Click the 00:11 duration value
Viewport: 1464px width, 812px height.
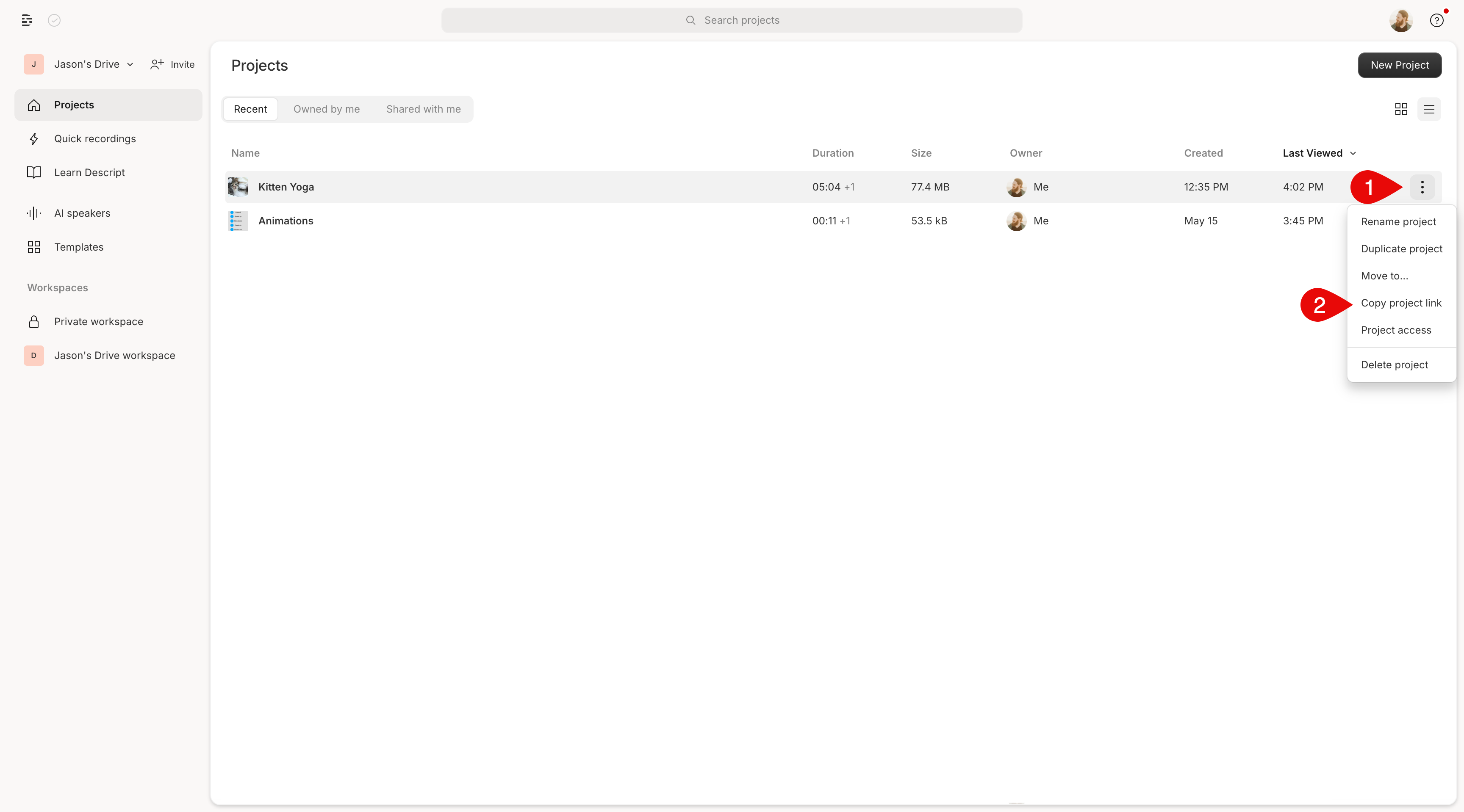tap(824, 221)
